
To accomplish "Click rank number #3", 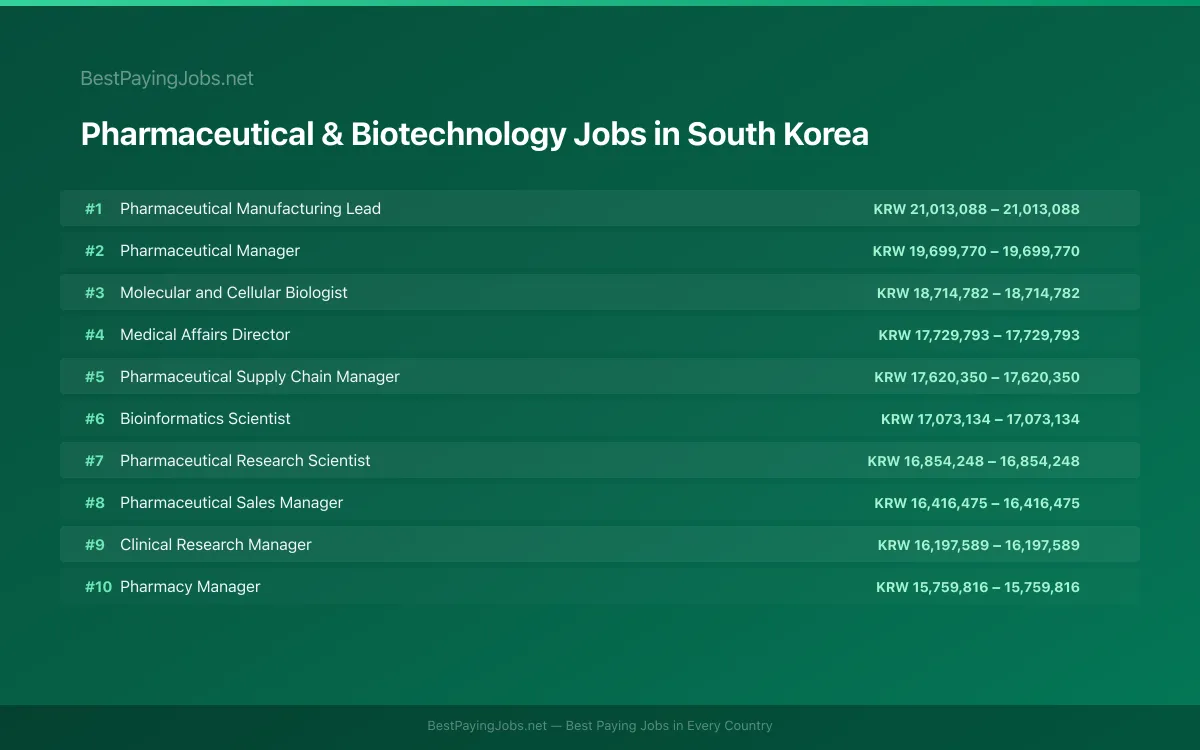I will tap(94, 293).
